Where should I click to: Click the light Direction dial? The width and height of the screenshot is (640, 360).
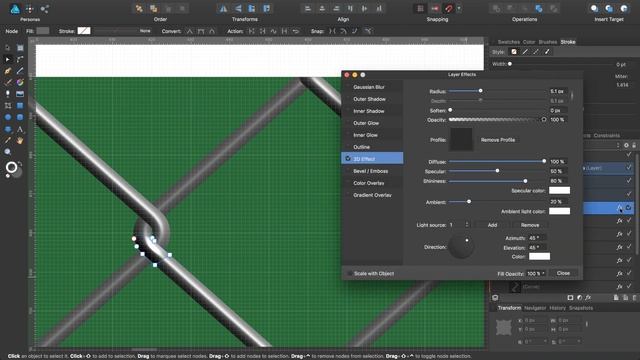click(x=461, y=247)
